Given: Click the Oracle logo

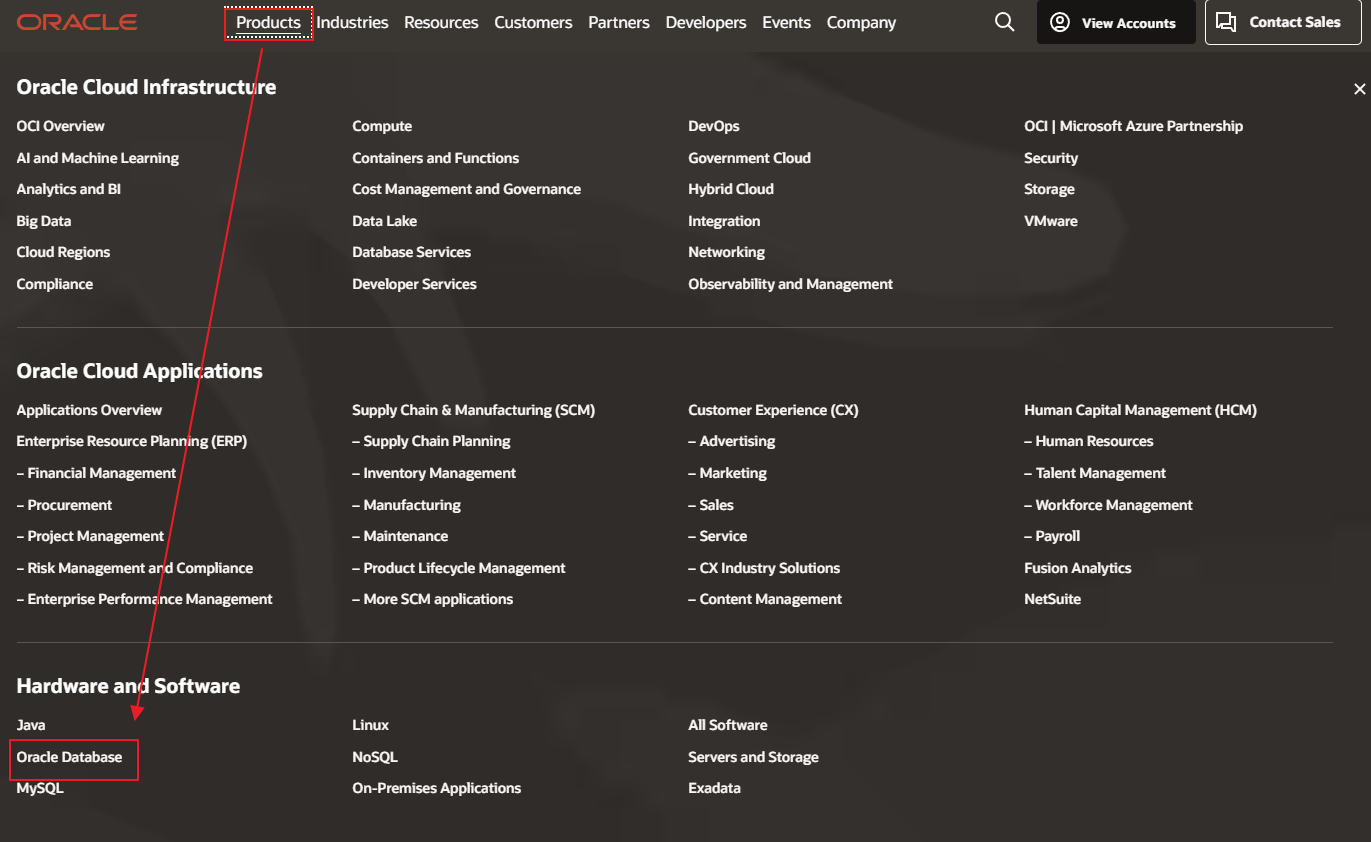Looking at the screenshot, I should click(77, 22).
